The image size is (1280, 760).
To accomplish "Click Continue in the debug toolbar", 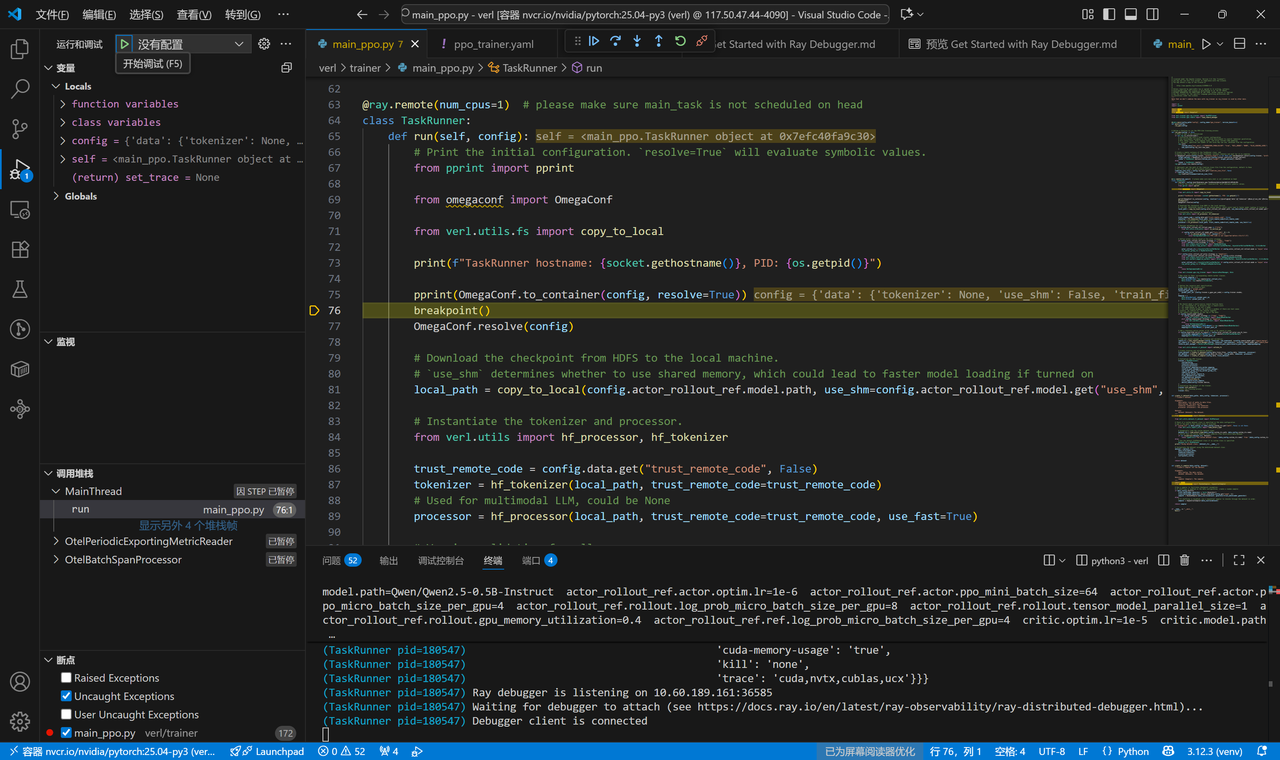I will 594,42.
